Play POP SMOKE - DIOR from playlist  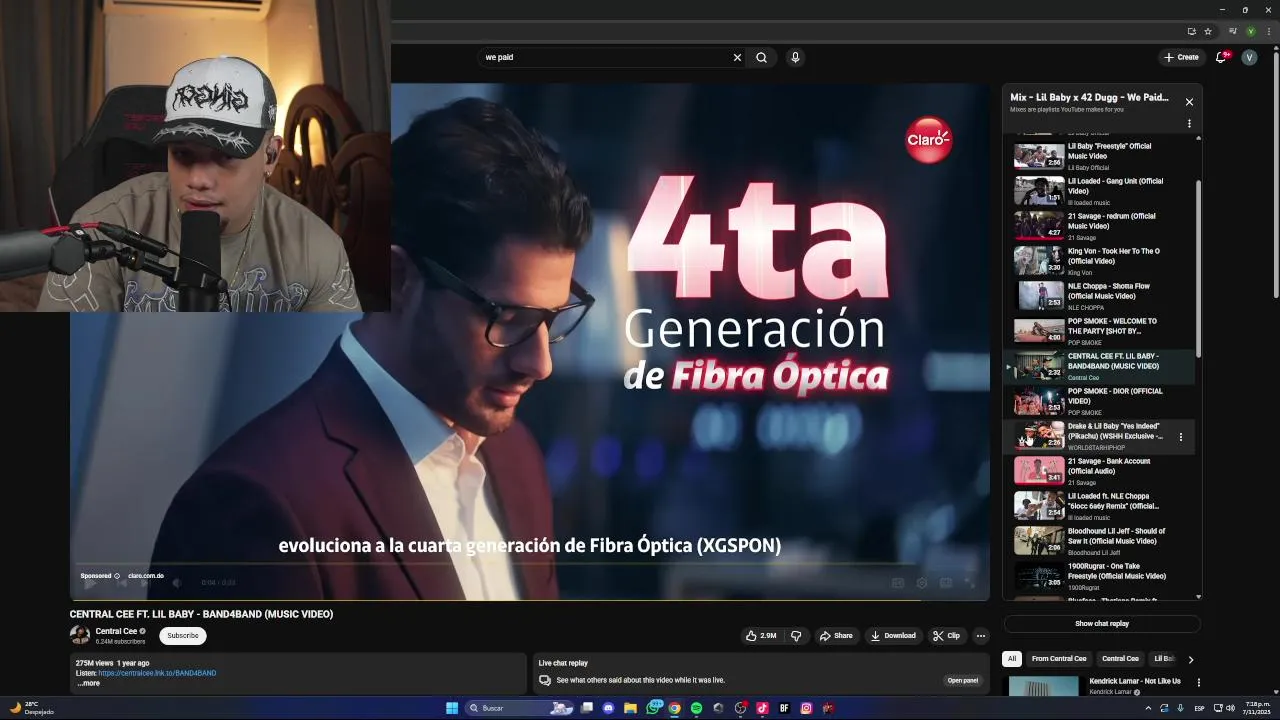pos(1098,401)
